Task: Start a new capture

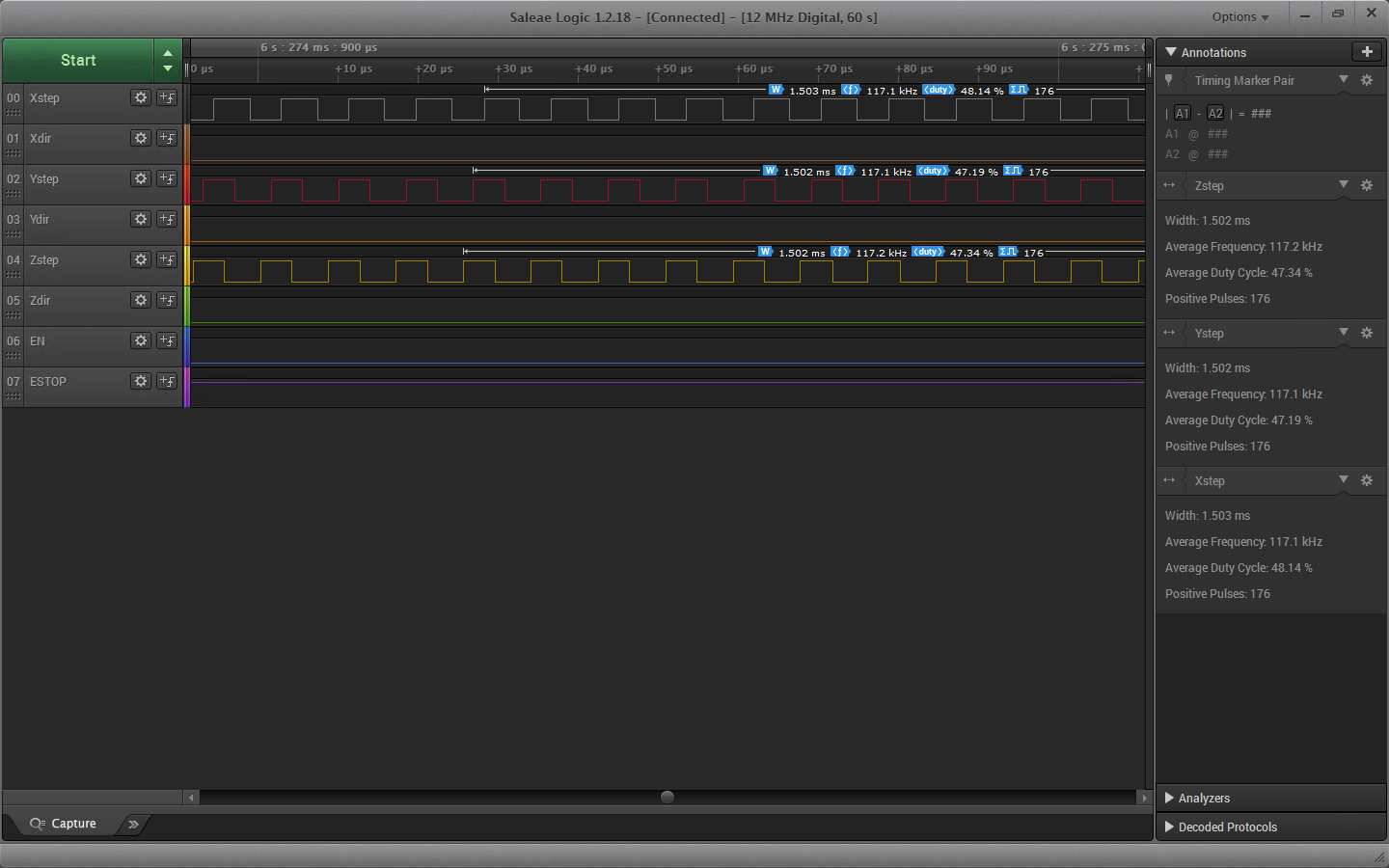Action: 78,60
